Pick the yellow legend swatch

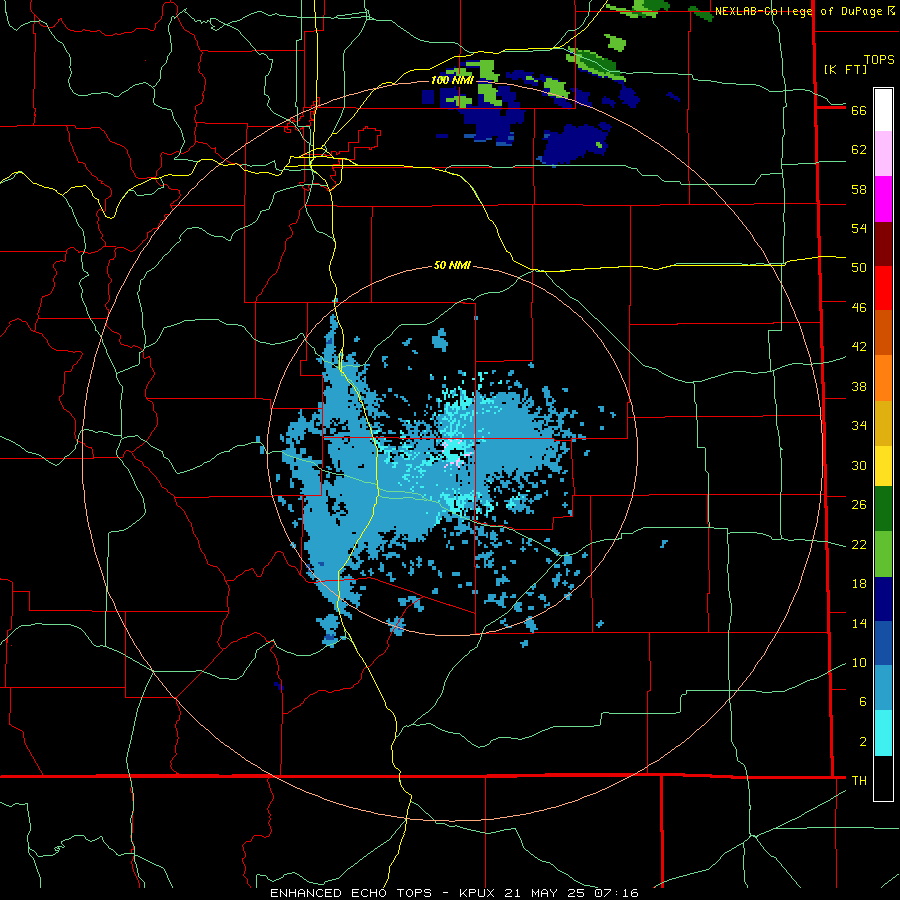pyautogui.click(x=883, y=466)
